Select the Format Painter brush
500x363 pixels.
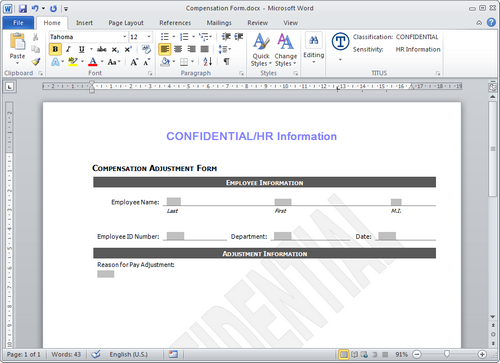(36, 62)
